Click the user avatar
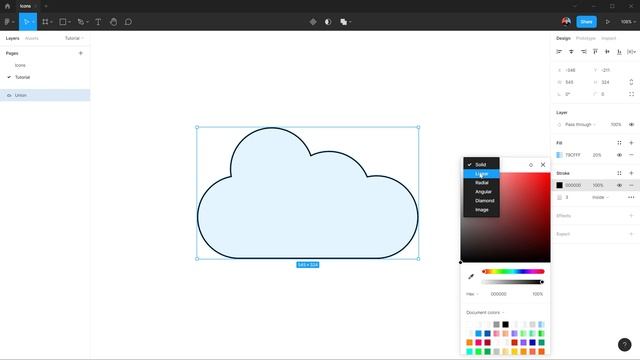 566,22
